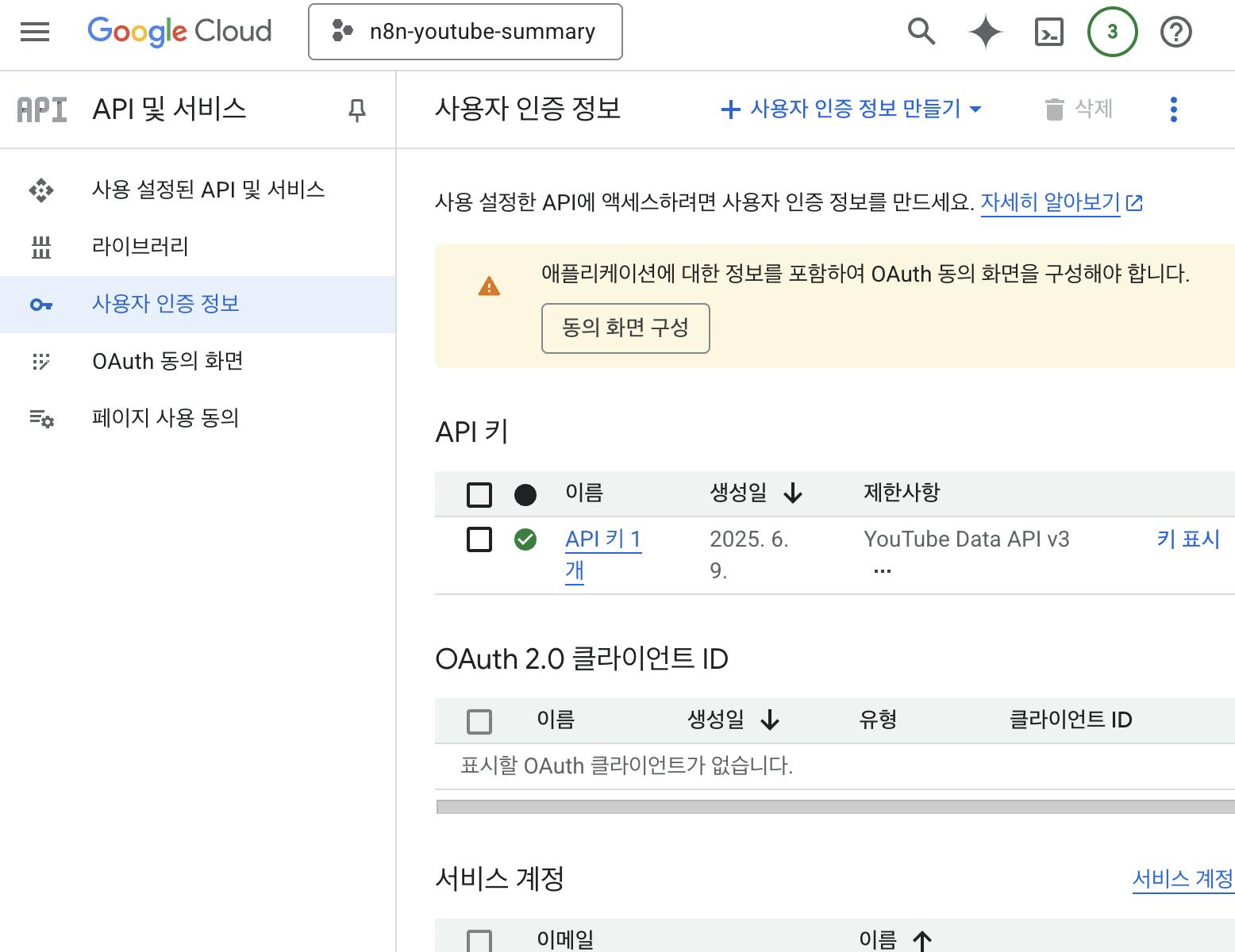The height and width of the screenshot is (952, 1235).
Task: Click the 페이지 사용 동의 settings icon
Action: [41, 418]
